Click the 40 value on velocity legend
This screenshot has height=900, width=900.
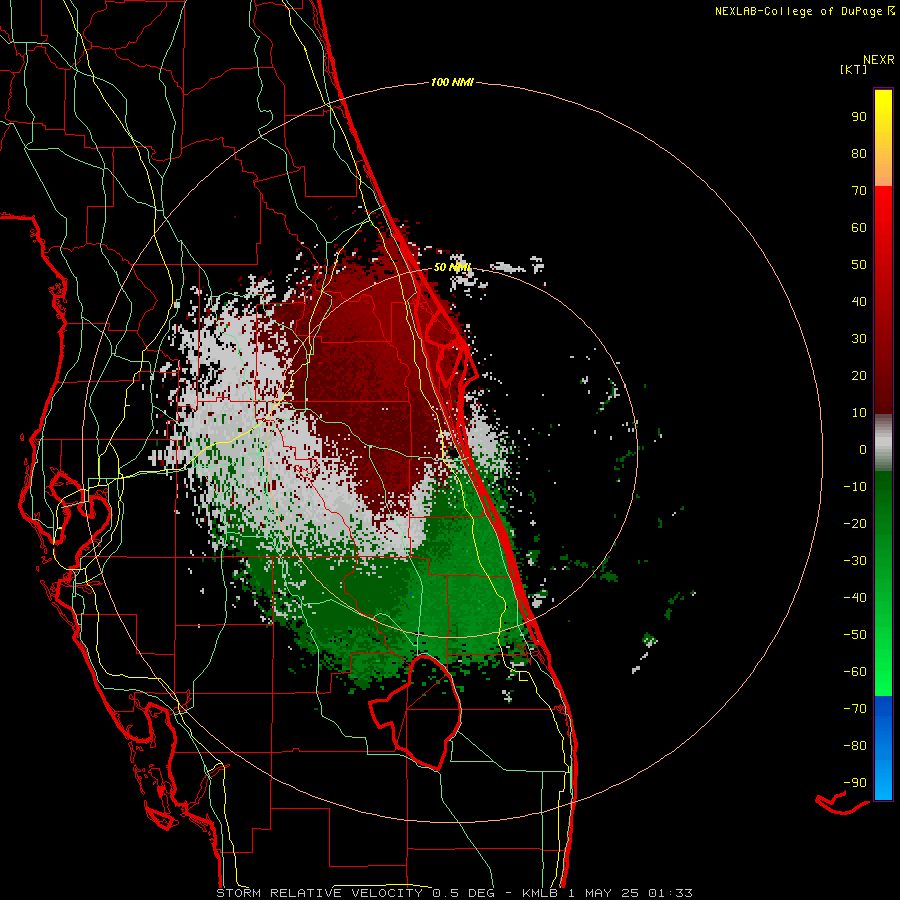(859, 301)
